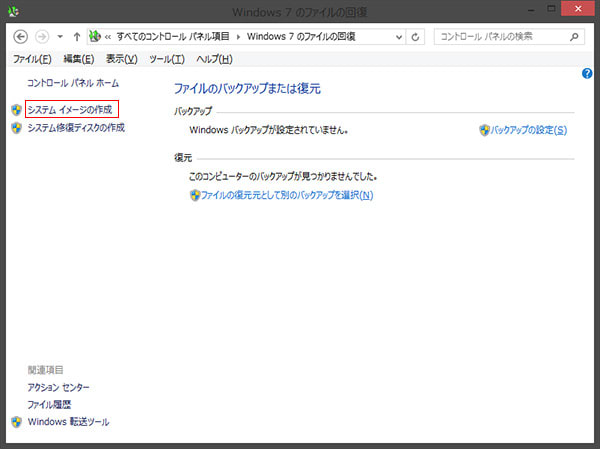Select ファイルの復元元として別のバックアップを選択(N)
This screenshot has width=600, height=449.
pos(287,195)
